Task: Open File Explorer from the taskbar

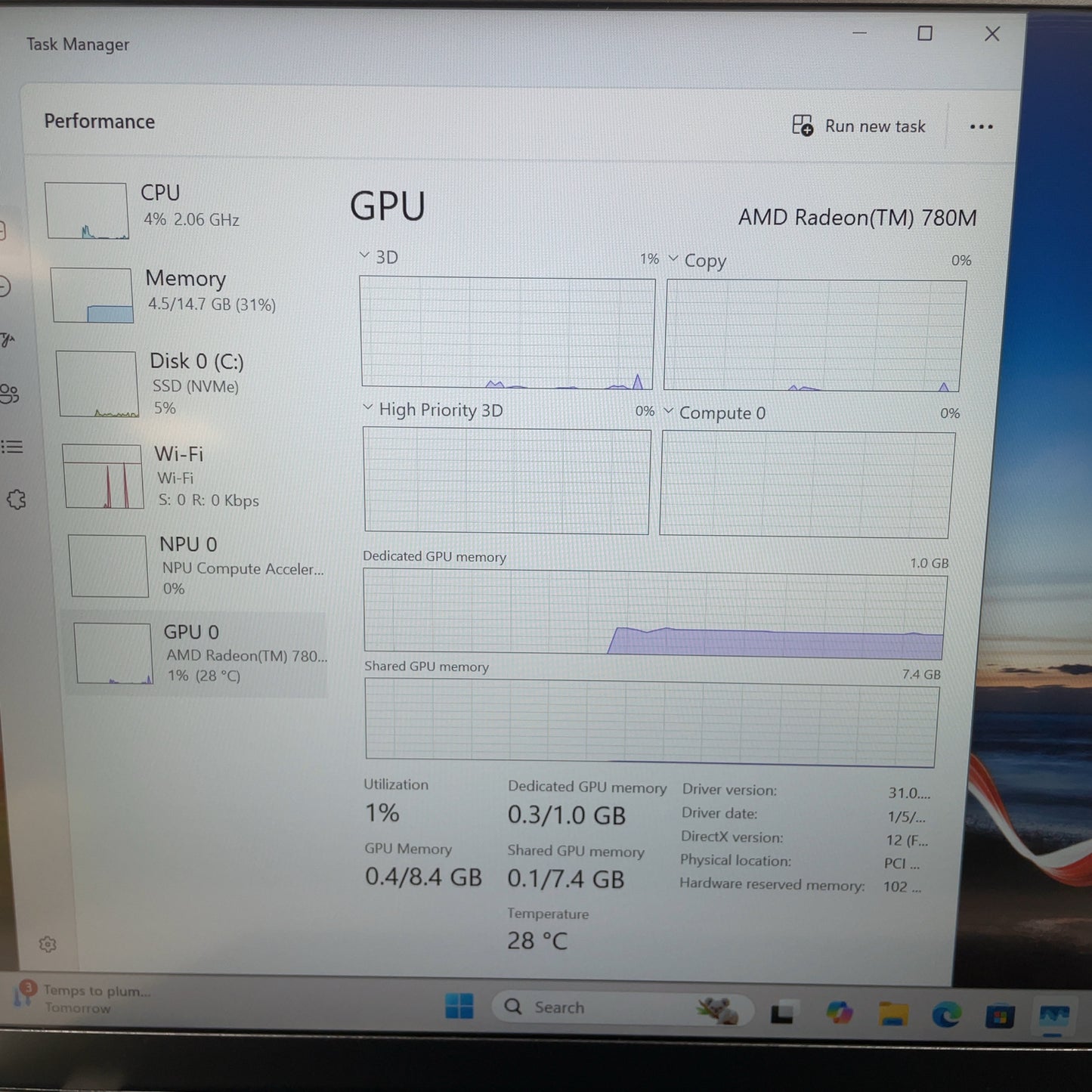Action: coord(893,1014)
